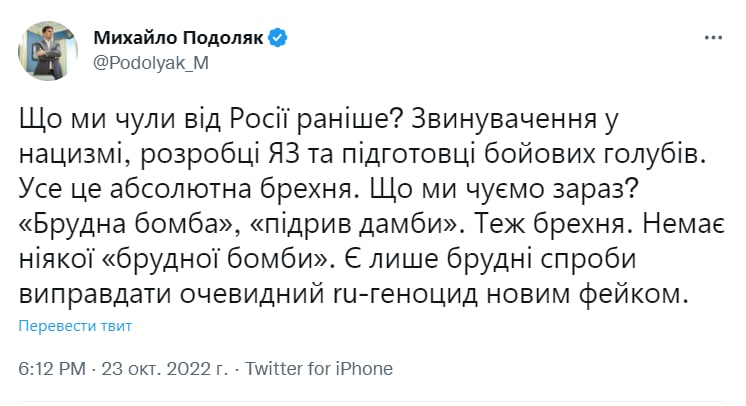Click the Перевести твит link
The width and height of the screenshot is (746, 406).
pos(75,325)
